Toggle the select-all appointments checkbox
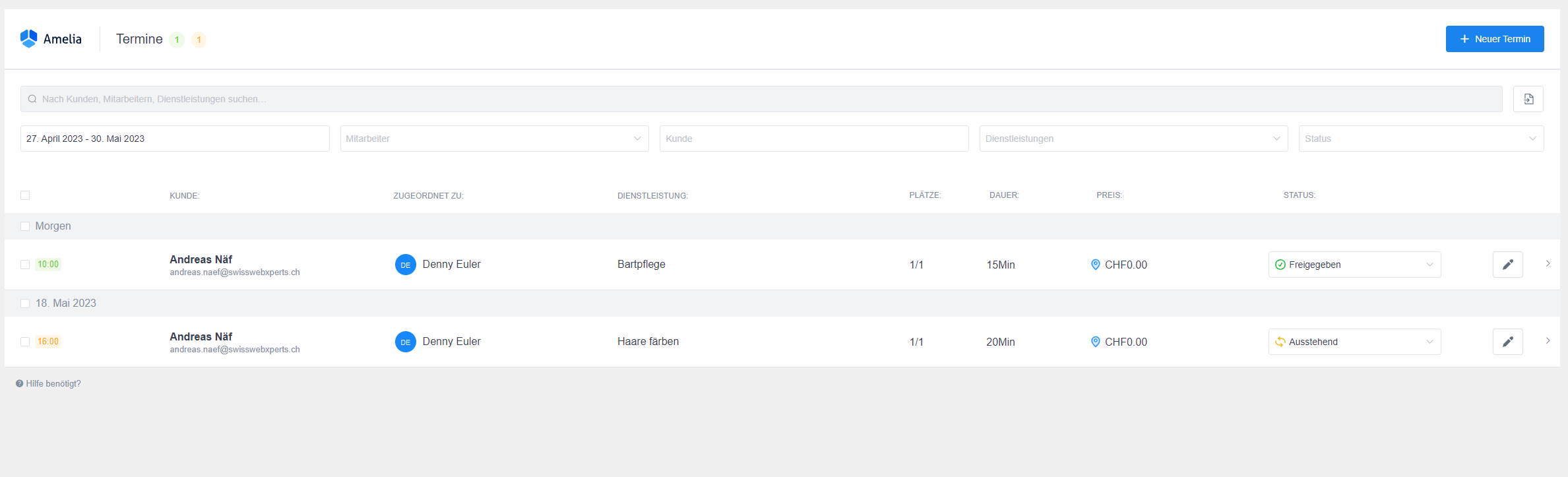Image resolution: width=1568 pixels, height=477 pixels. 25,195
